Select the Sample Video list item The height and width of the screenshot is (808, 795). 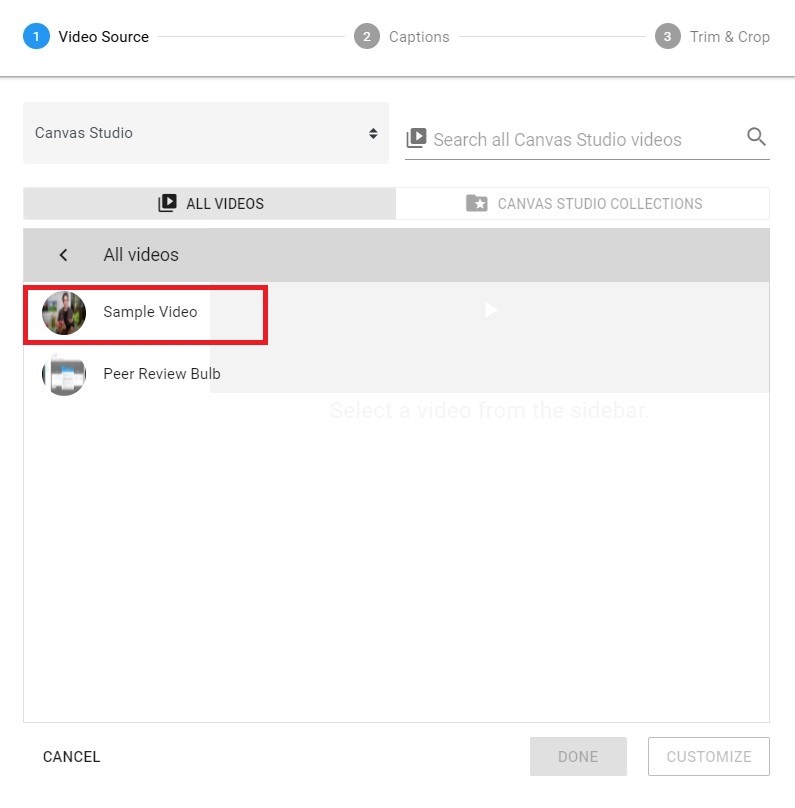(x=145, y=315)
